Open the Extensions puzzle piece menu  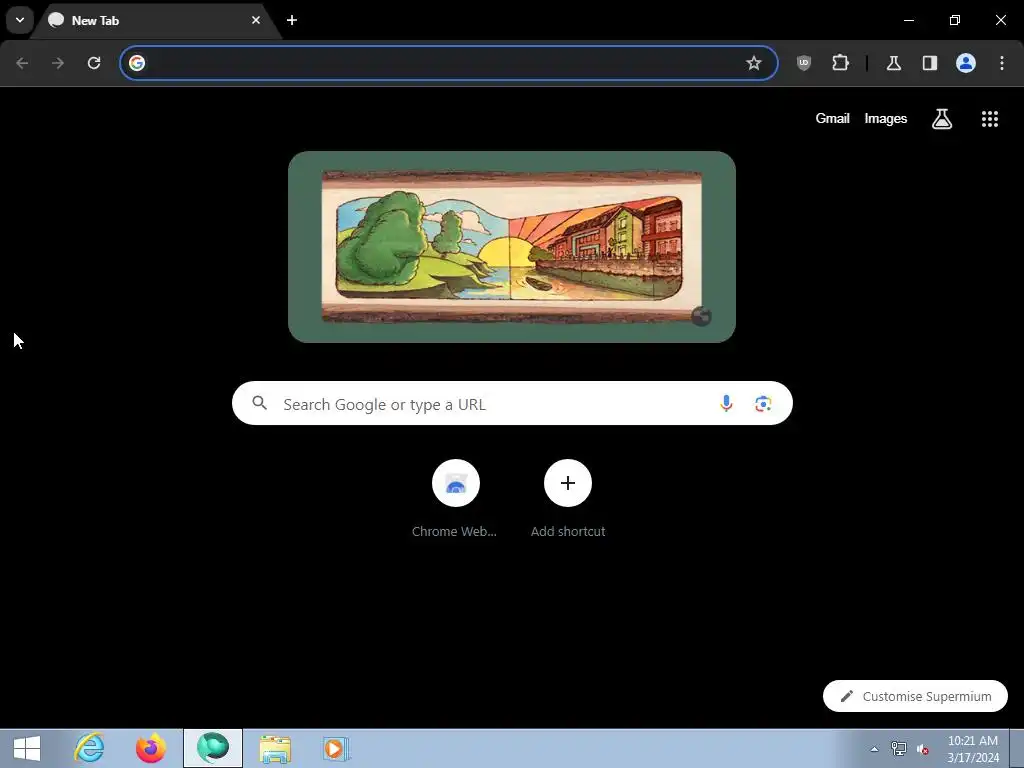pos(840,63)
